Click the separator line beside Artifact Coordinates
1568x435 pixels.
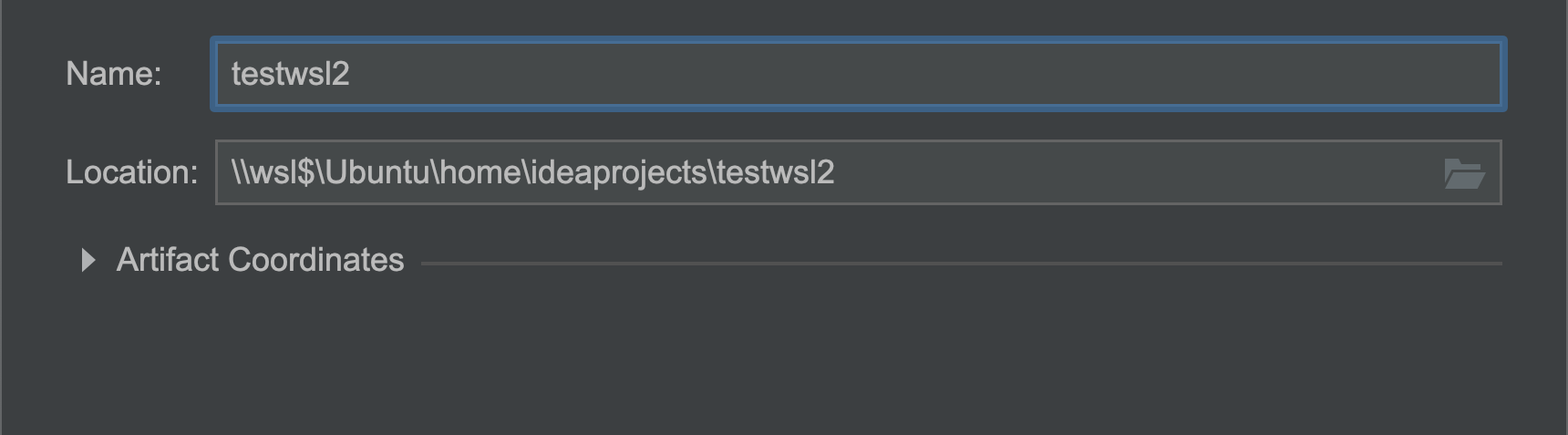[x=961, y=264]
